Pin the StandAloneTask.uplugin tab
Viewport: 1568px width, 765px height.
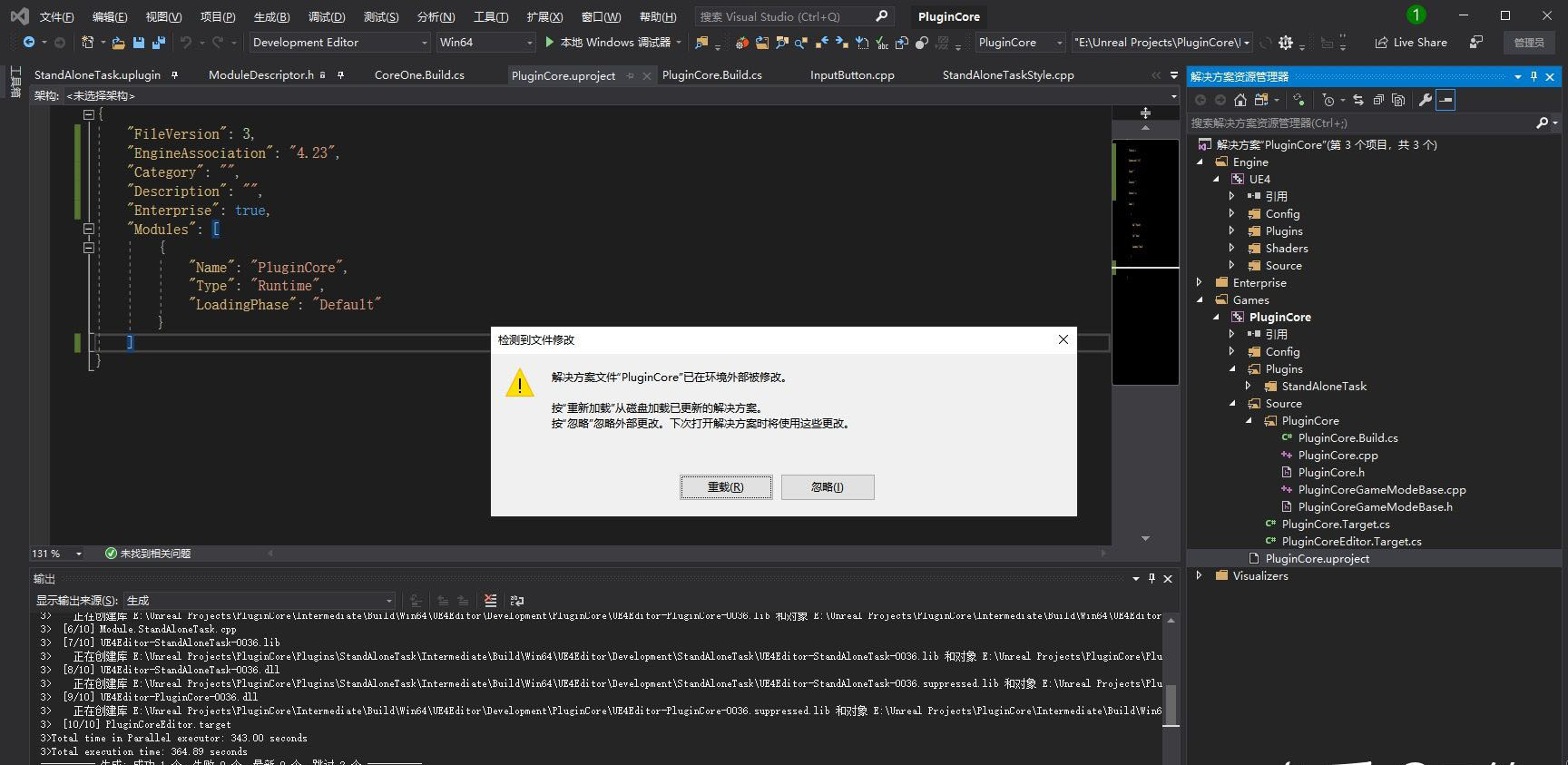[175, 75]
